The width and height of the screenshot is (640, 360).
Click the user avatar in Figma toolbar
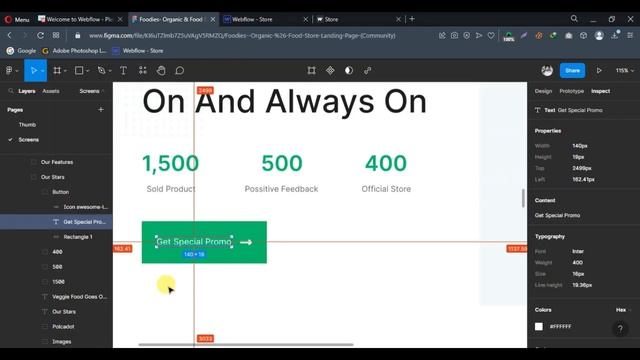tap(547, 71)
